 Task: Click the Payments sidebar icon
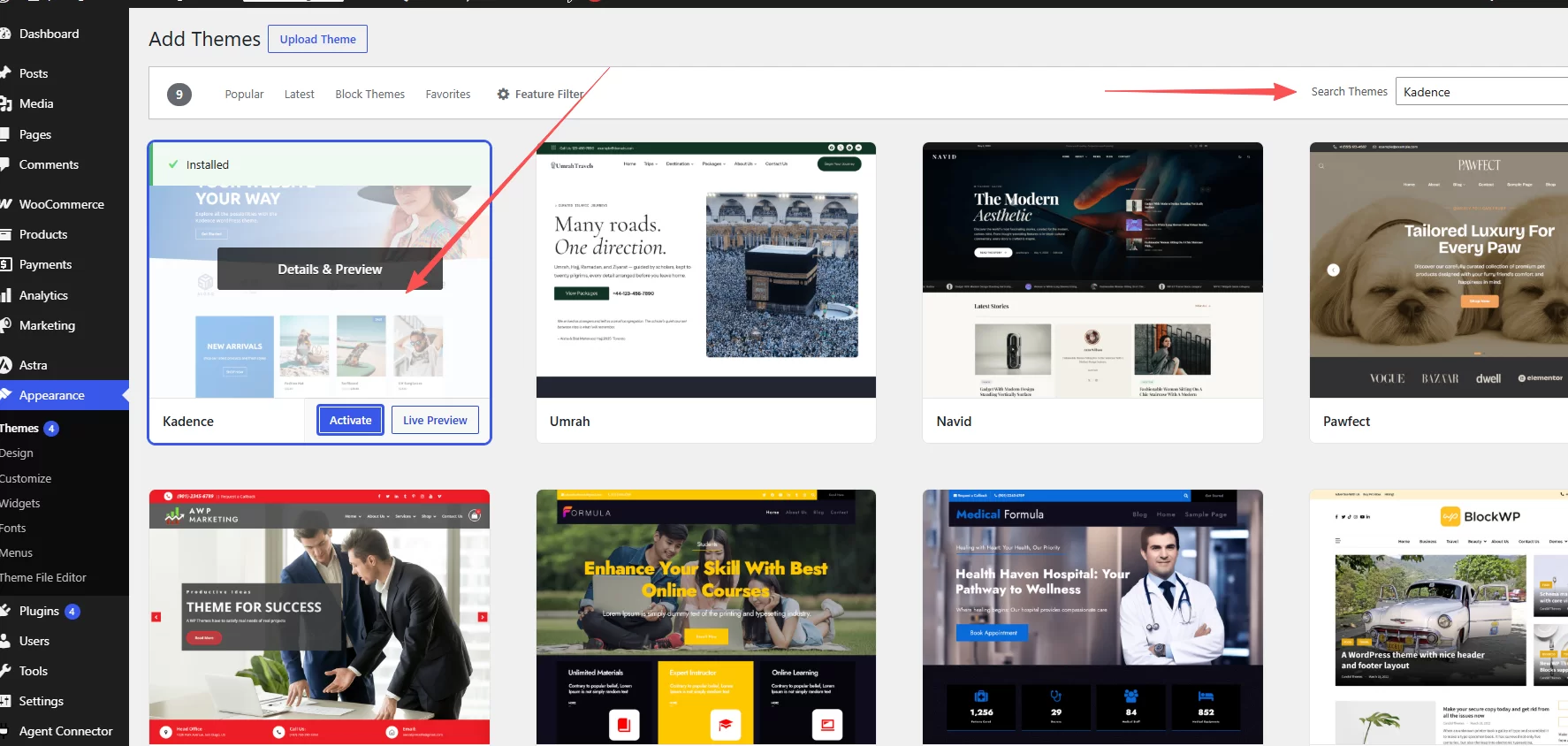(x=4, y=264)
